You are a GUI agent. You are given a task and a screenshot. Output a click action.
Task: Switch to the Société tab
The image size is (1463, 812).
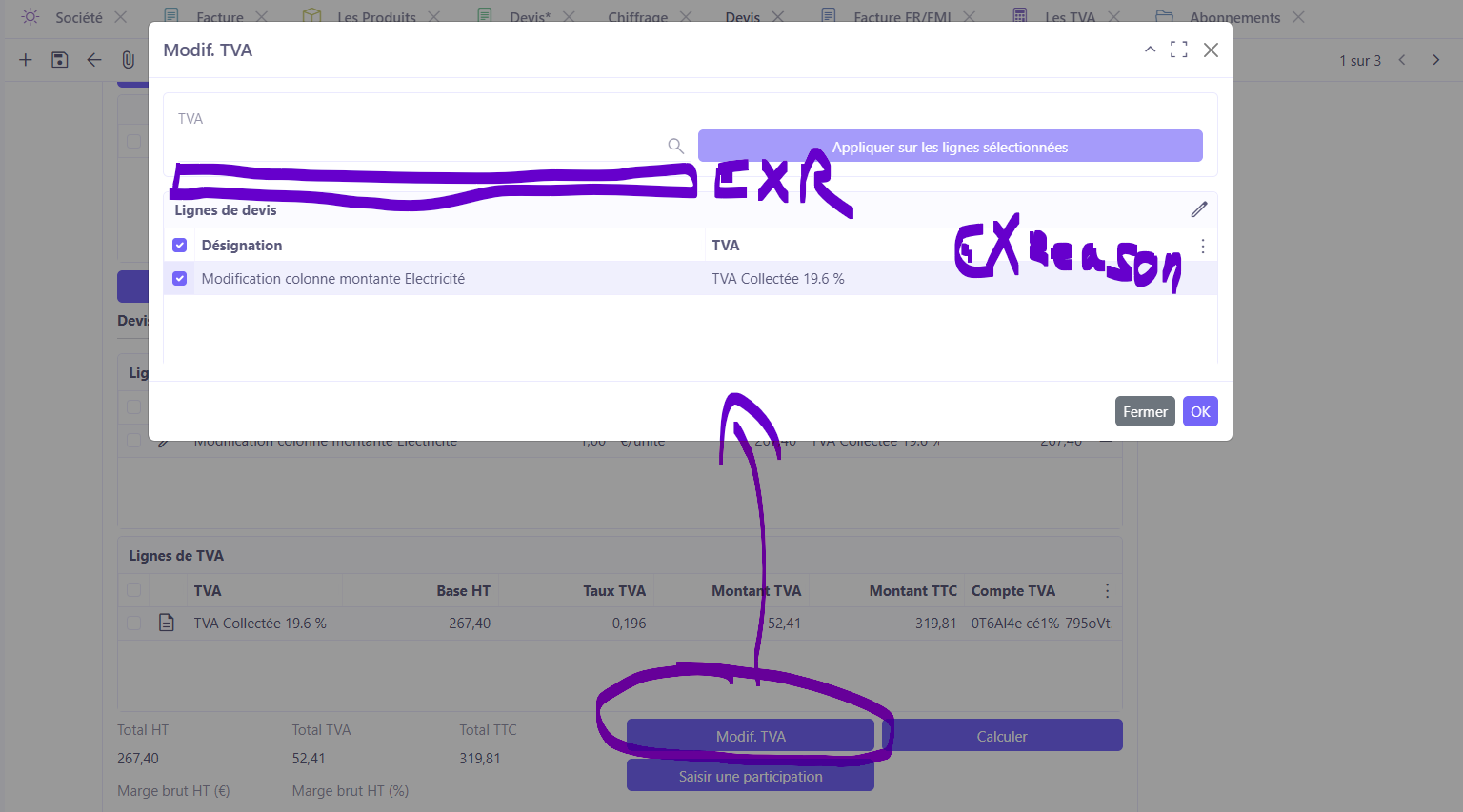pos(79,17)
